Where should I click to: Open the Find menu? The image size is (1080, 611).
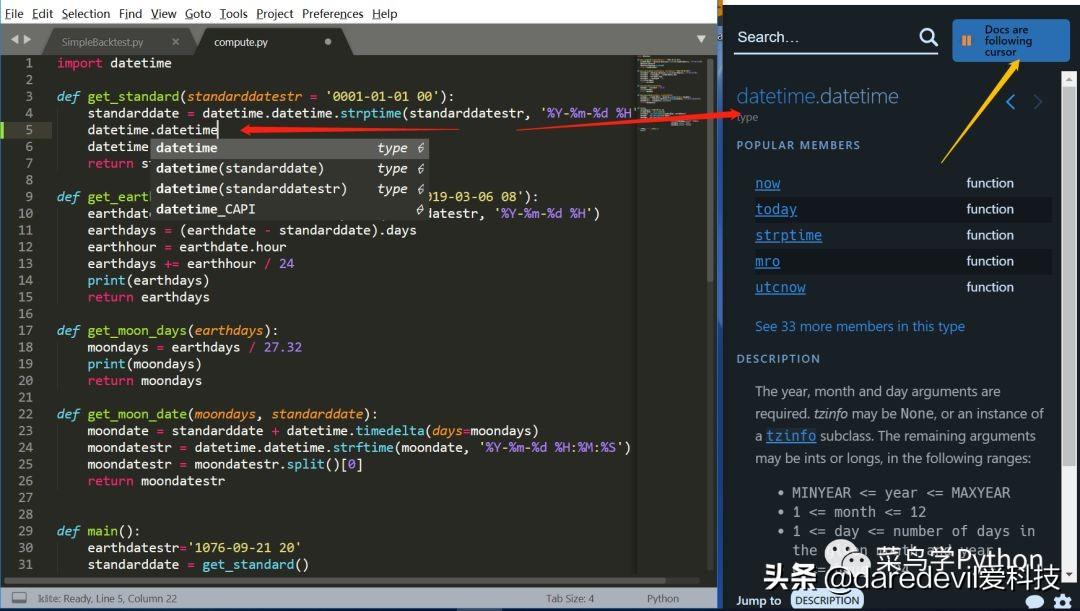tap(130, 14)
